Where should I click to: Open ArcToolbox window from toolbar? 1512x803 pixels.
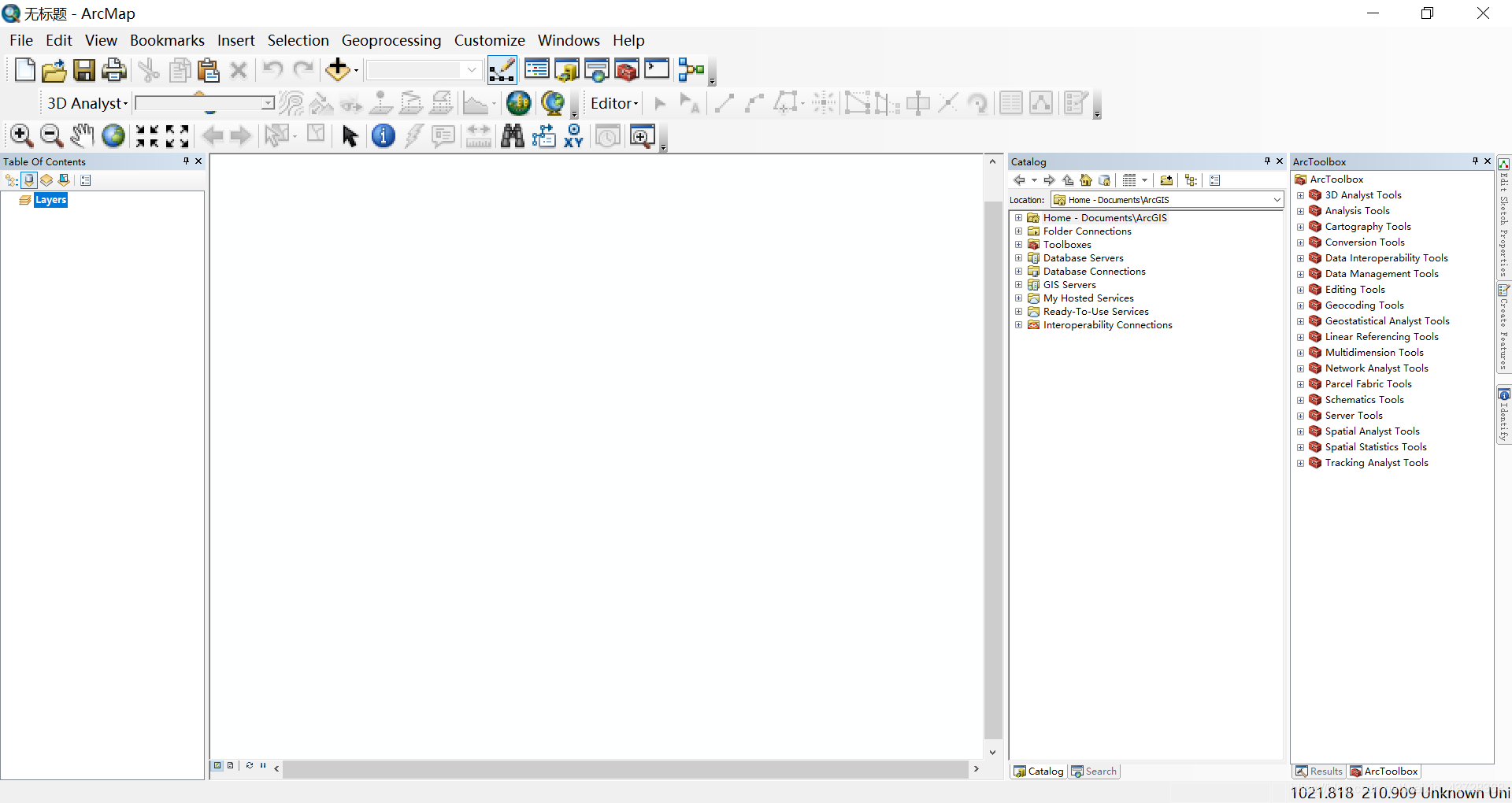point(627,70)
